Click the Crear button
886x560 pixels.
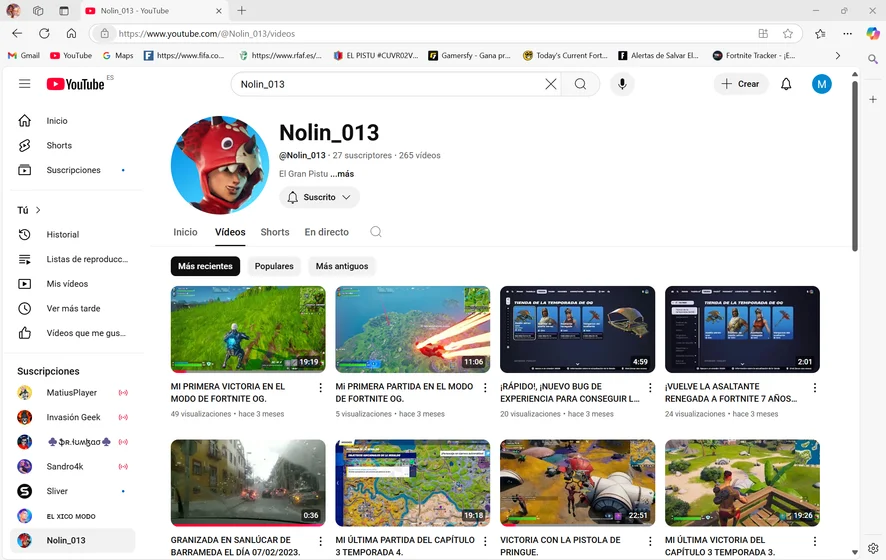click(741, 84)
